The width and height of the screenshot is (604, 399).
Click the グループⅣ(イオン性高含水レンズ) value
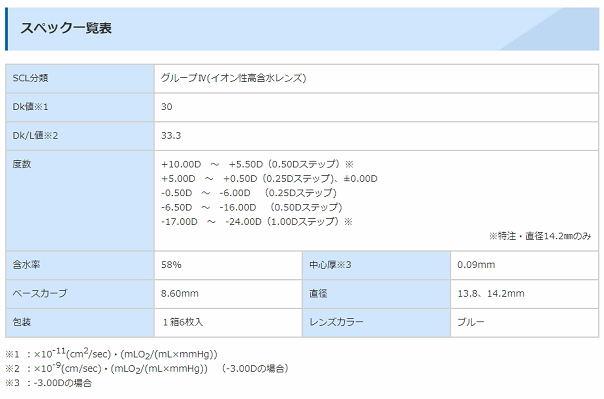[233, 78]
